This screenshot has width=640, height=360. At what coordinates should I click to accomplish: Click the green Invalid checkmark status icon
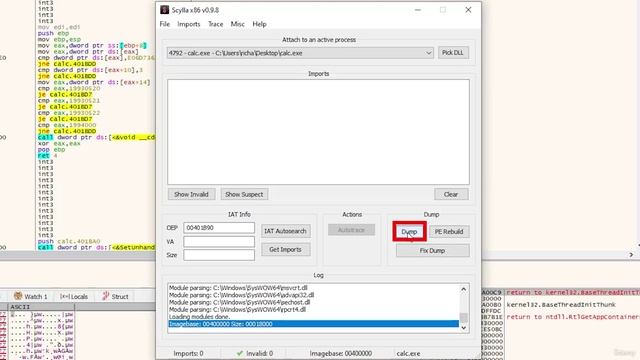point(240,353)
